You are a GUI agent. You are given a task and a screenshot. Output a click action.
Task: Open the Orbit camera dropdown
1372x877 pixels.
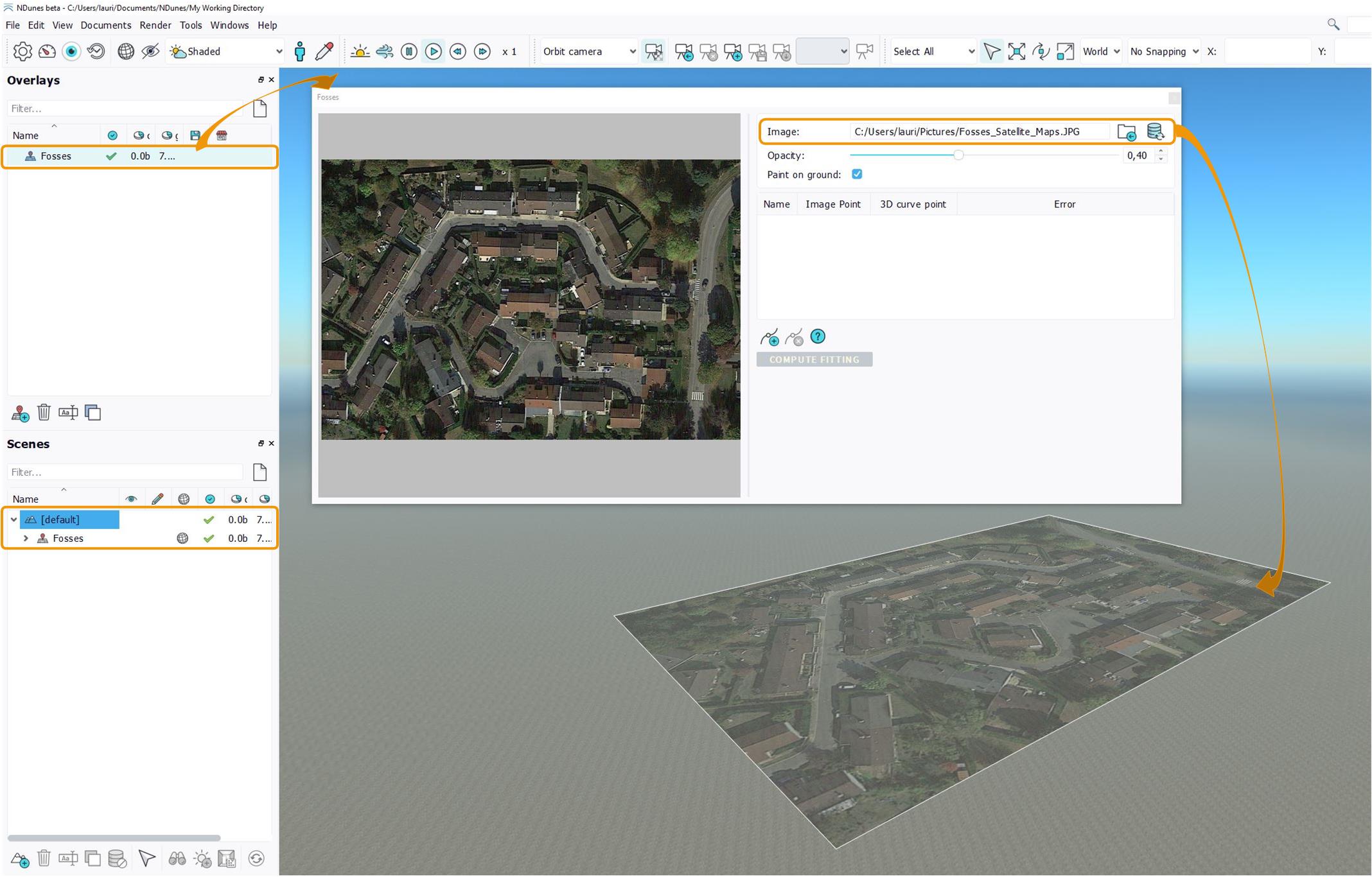pos(588,51)
